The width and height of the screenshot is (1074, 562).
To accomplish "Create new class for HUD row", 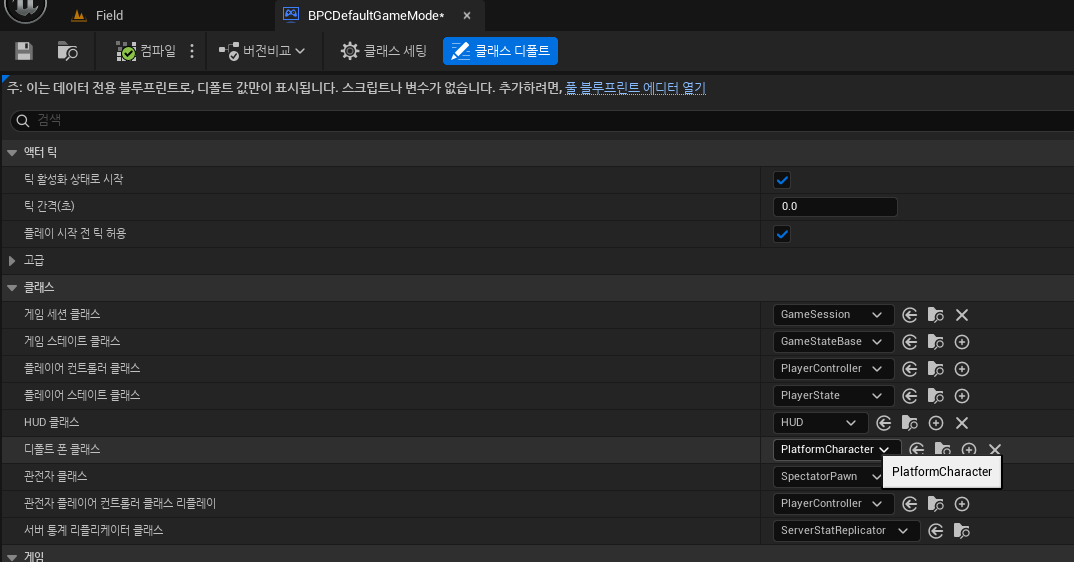I will point(936,423).
